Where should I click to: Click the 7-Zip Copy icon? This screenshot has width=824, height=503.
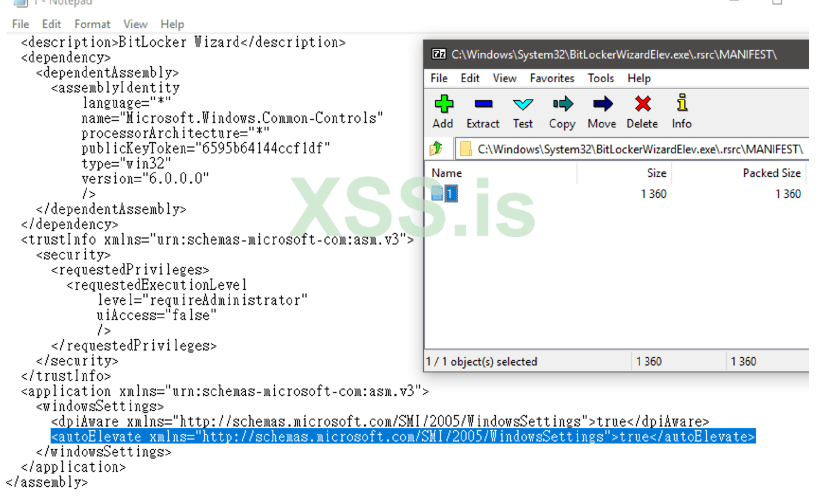tap(562, 104)
